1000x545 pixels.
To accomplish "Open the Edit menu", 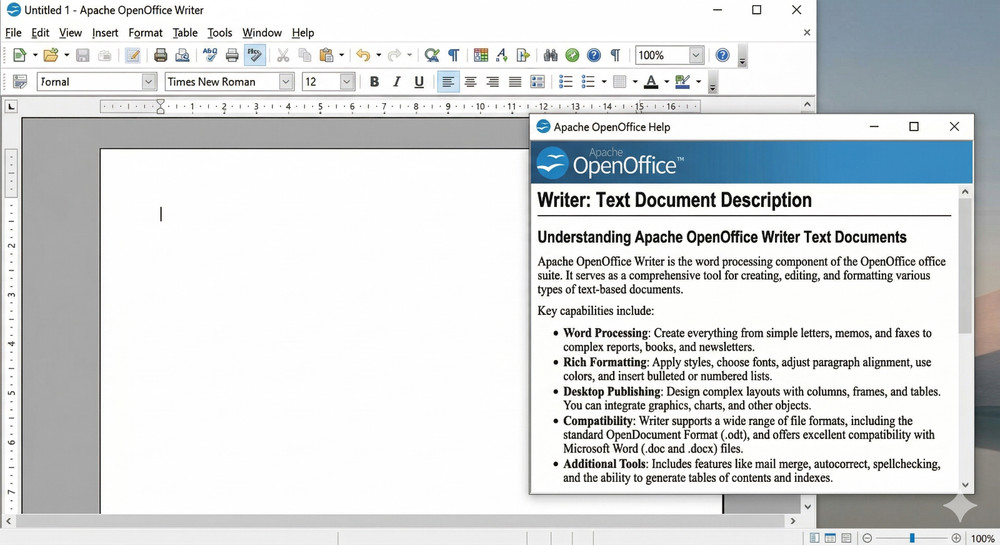I will tap(40, 33).
